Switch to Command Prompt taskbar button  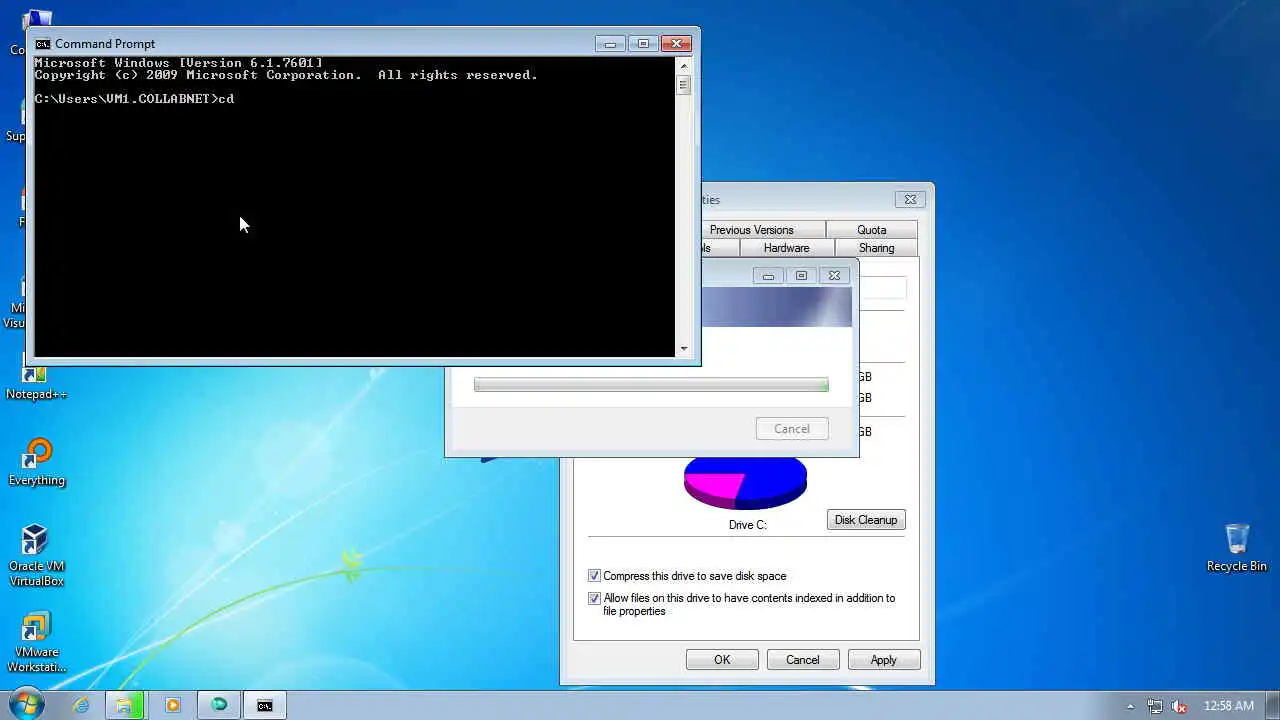click(265, 705)
